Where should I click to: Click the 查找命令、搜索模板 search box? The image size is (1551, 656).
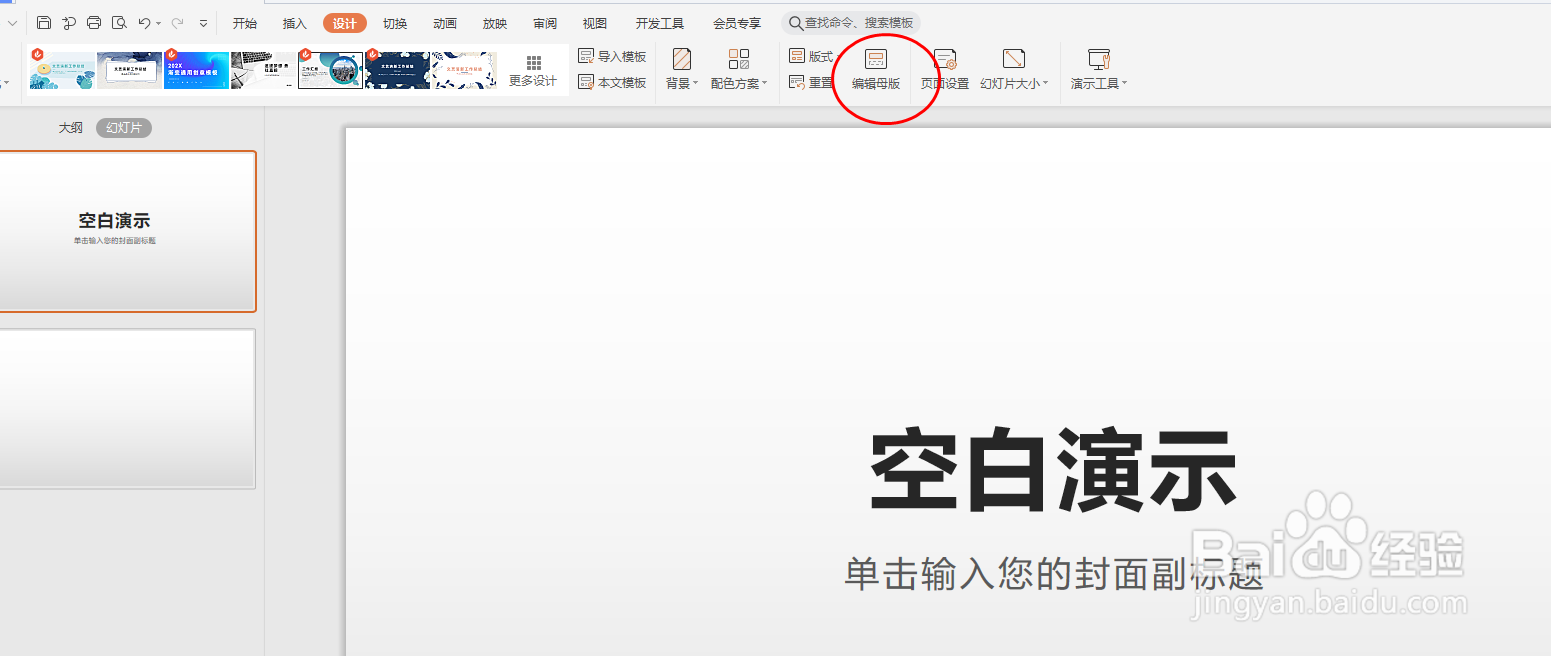[851, 23]
